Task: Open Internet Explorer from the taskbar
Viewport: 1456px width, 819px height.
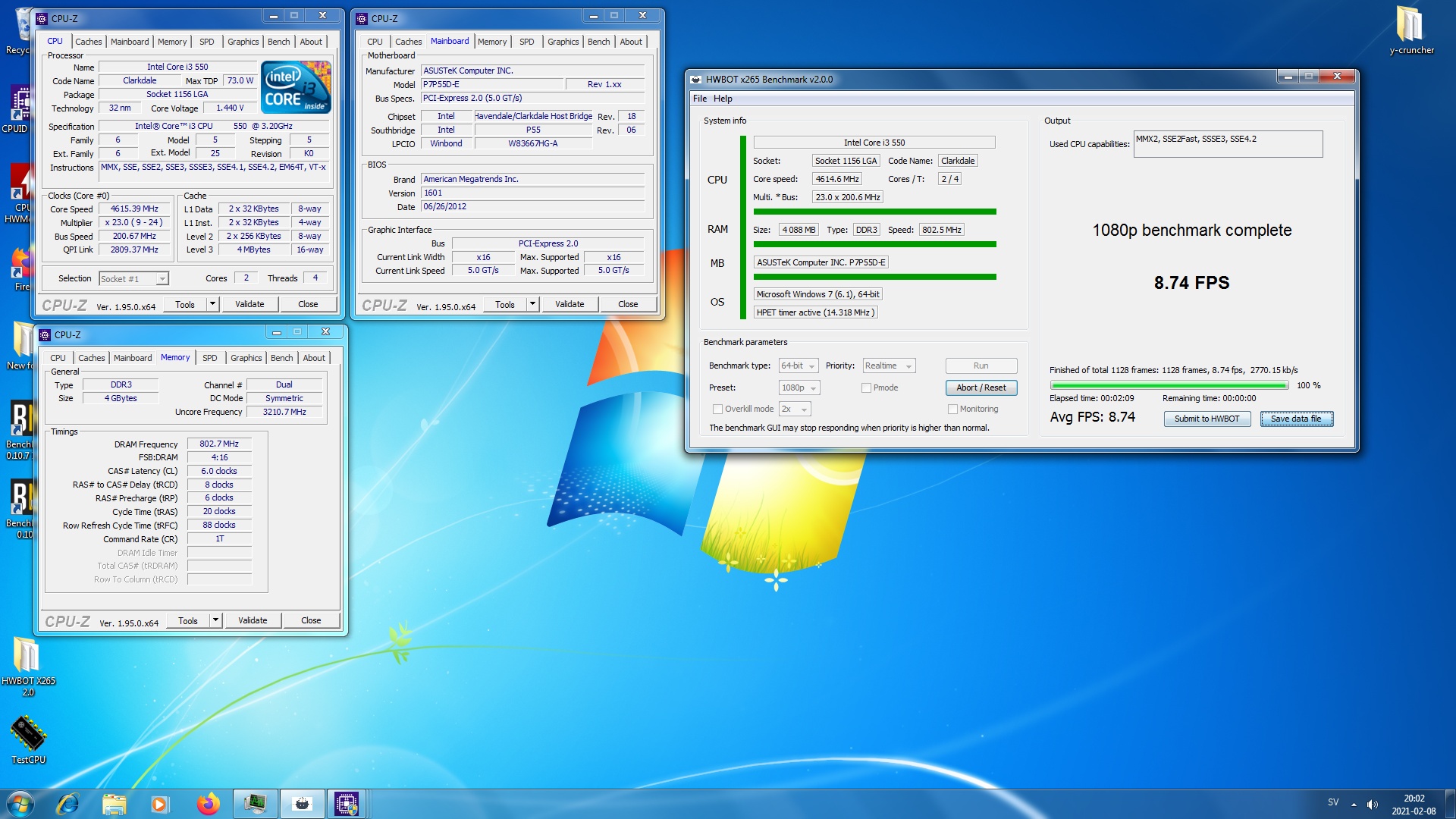Action: (68, 804)
